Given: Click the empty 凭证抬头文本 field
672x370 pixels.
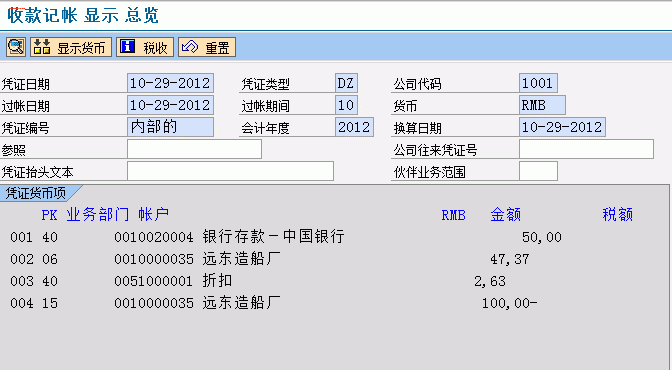Looking at the screenshot, I should 230,171.
